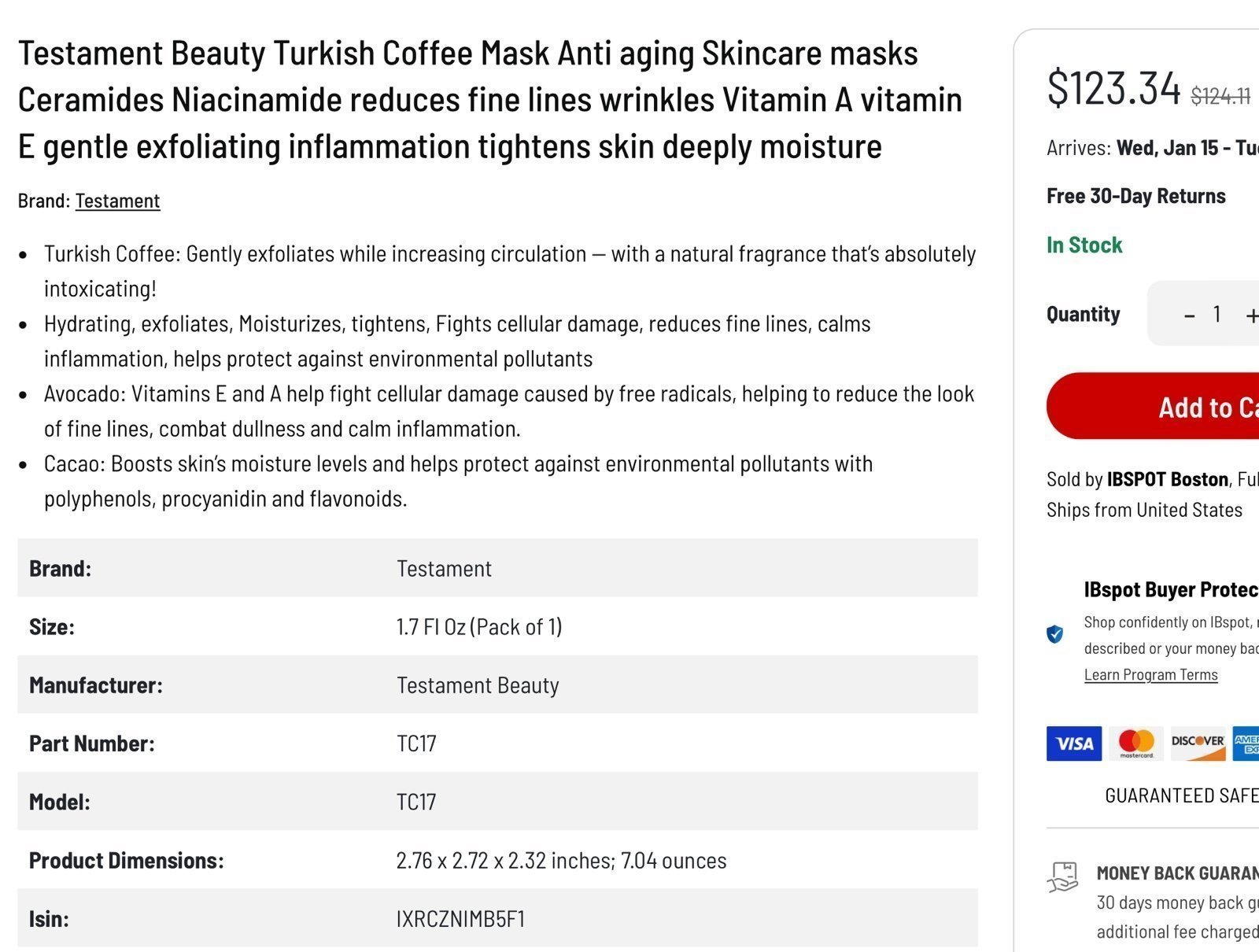
Task: Click the Testament brand link
Action: tap(117, 201)
